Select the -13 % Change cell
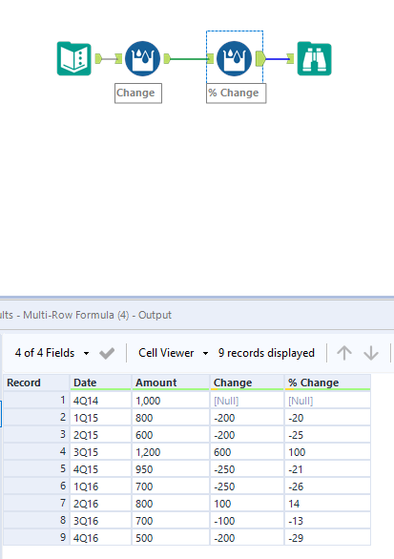Image resolution: width=394 pixels, height=559 pixels. (x=327, y=520)
